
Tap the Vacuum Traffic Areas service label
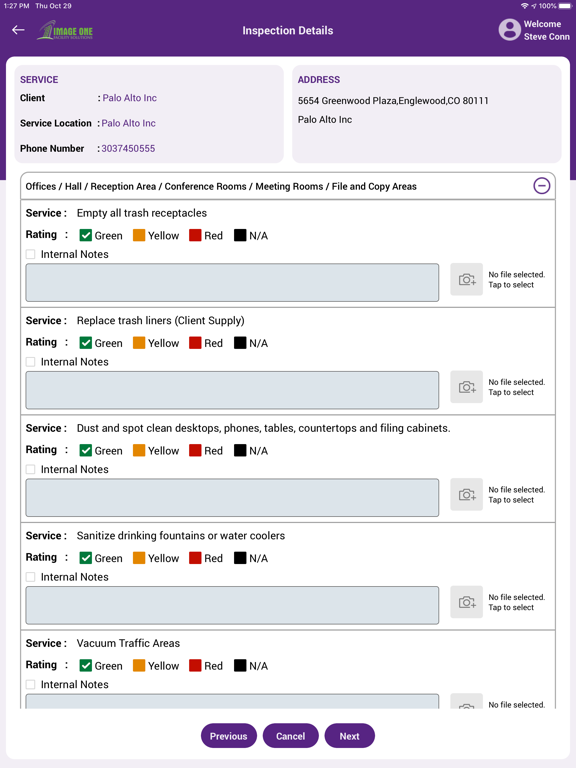click(128, 643)
